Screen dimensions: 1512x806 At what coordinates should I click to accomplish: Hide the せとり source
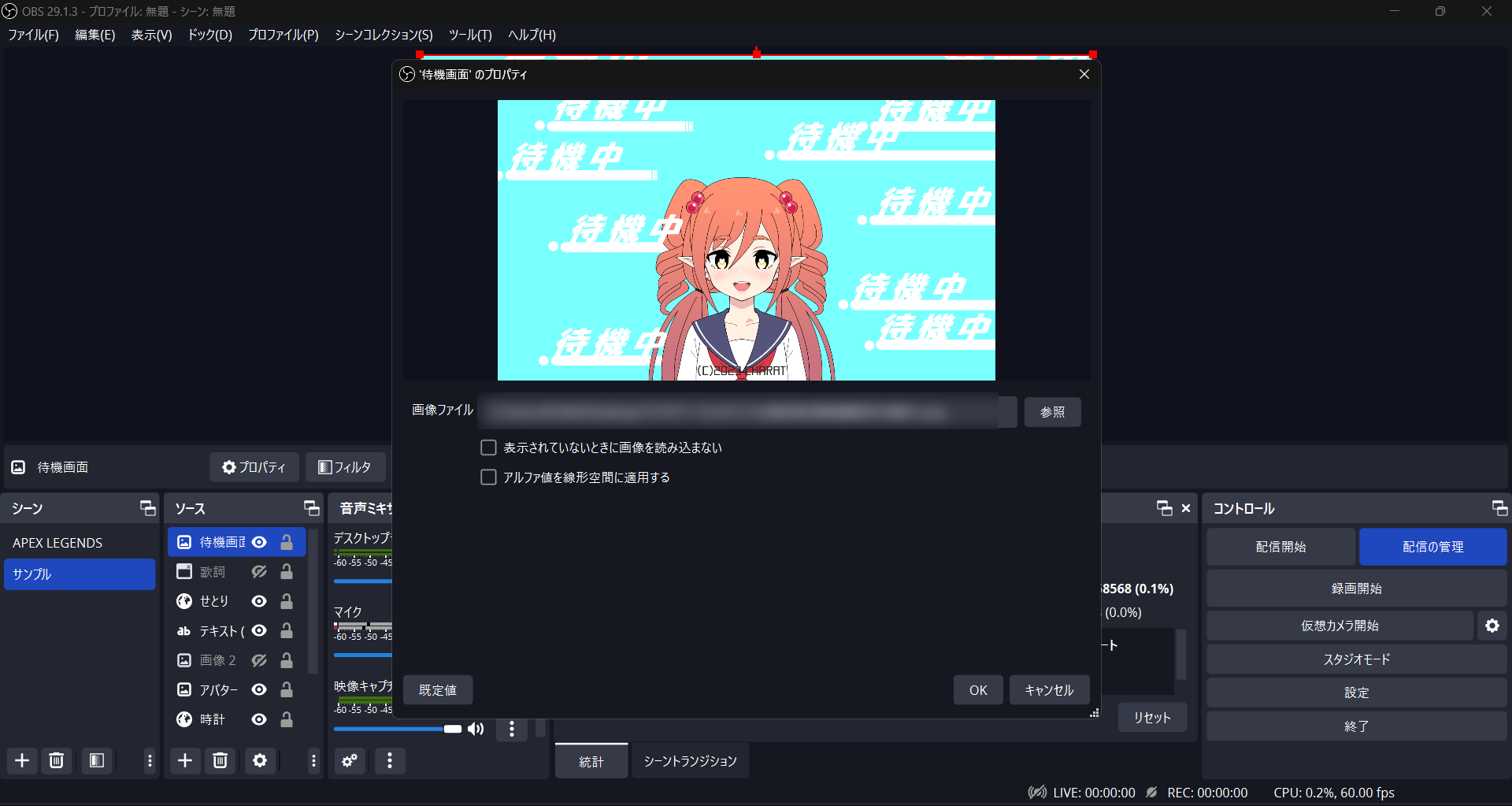tap(259, 601)
